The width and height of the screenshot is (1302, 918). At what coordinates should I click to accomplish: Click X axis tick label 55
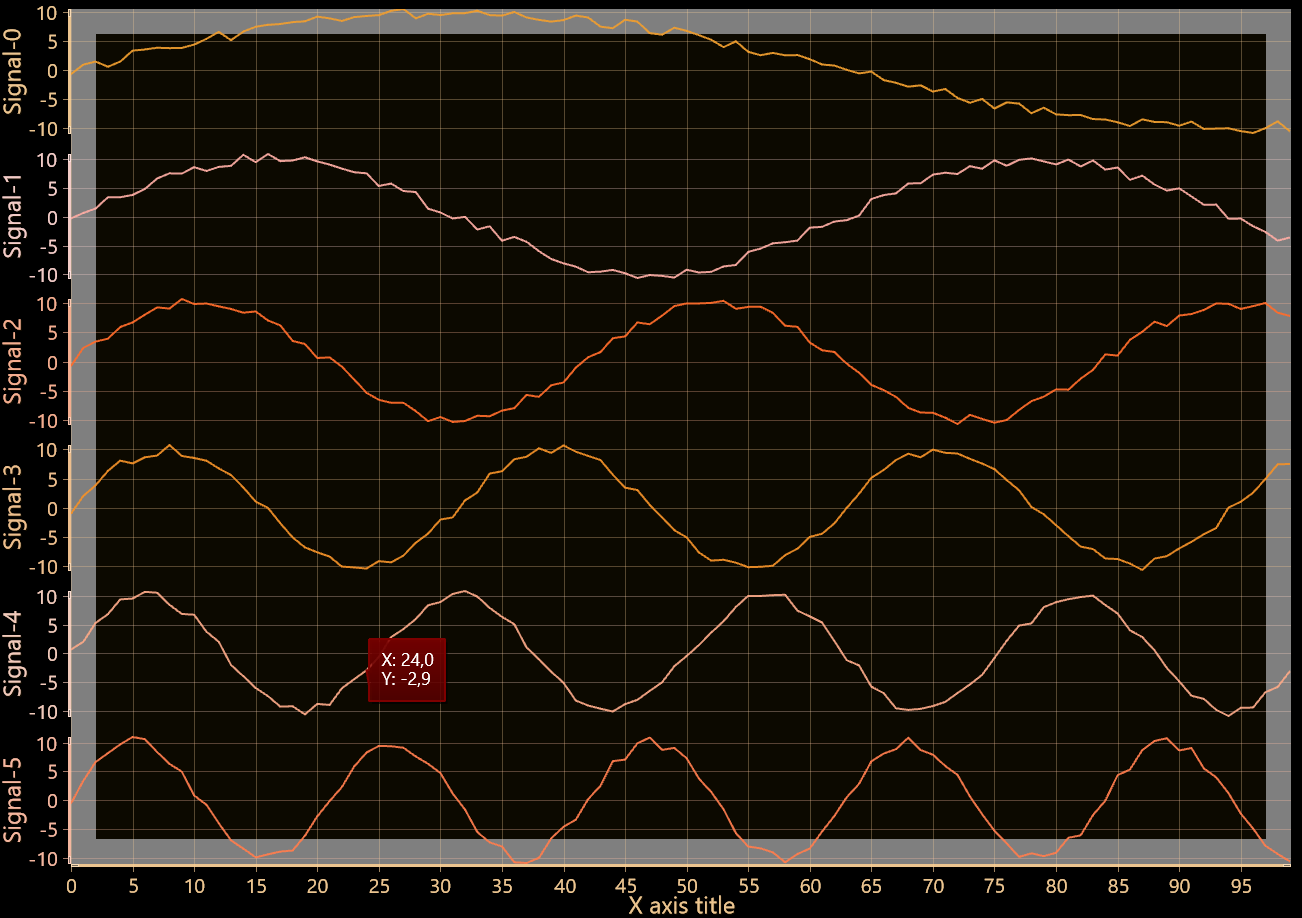pyautogui.click(x=749, y=886)
